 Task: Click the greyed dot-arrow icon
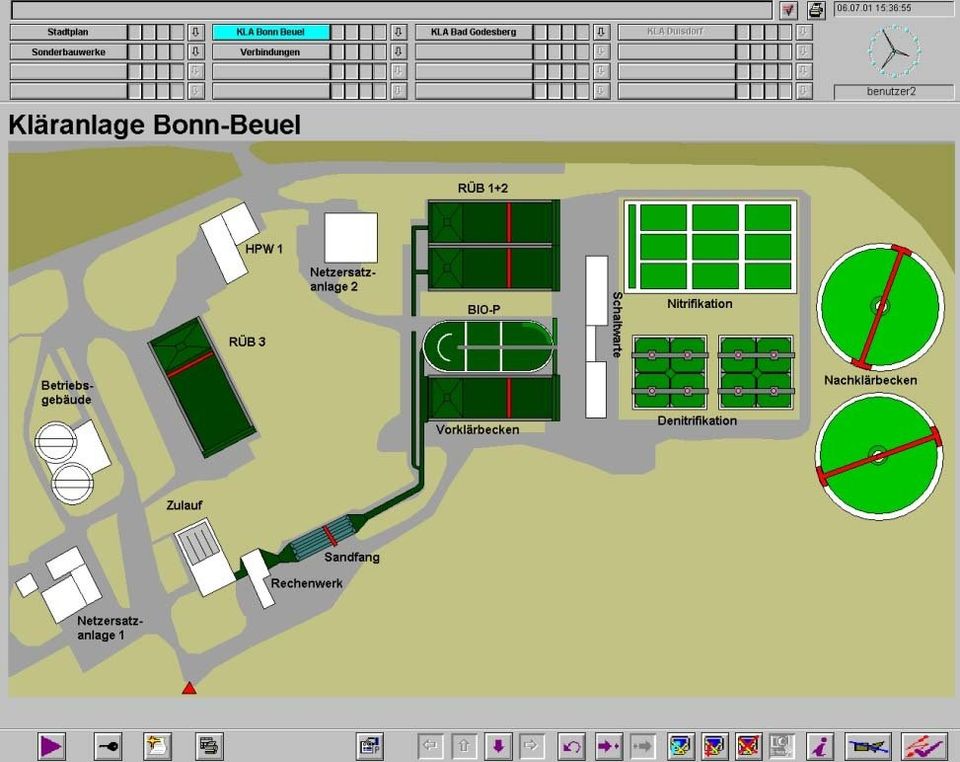tap(642, 746)
